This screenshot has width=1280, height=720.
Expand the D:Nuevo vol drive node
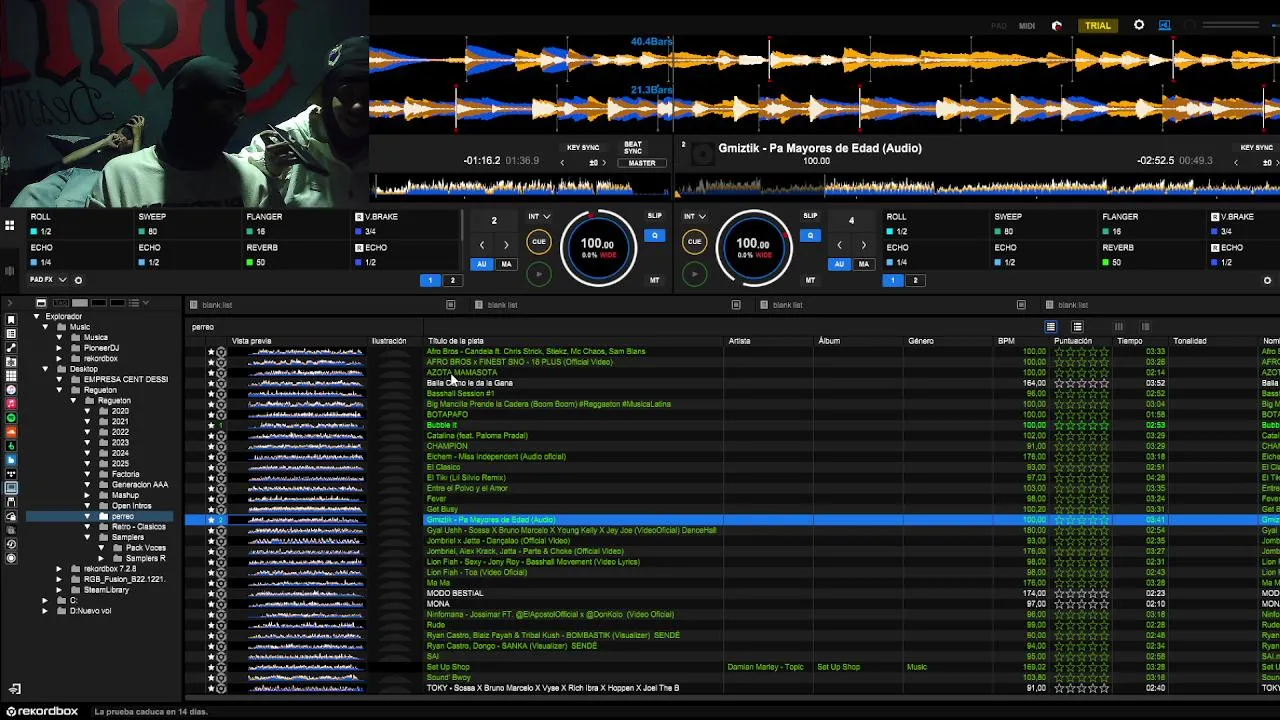tap(45, 611)
